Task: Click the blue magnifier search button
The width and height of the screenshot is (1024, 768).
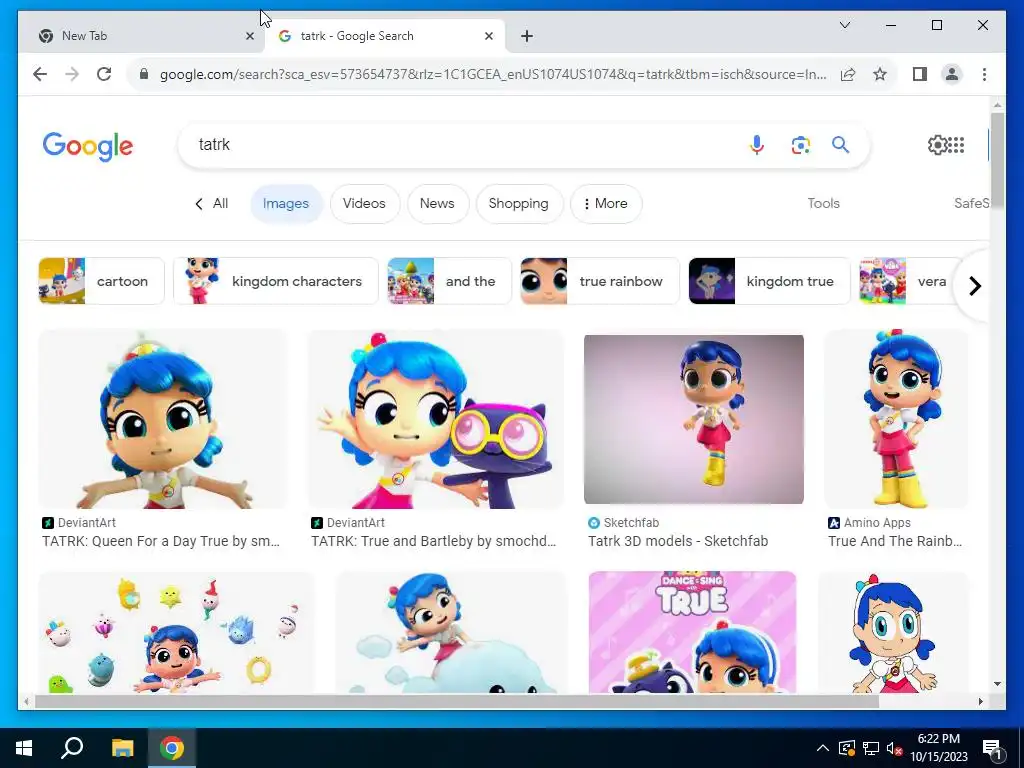Action: coord(840,144)
